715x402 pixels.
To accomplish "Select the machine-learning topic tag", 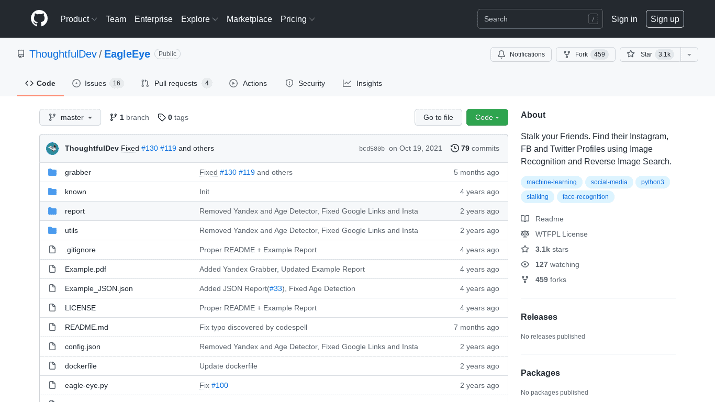I will 551,182.
